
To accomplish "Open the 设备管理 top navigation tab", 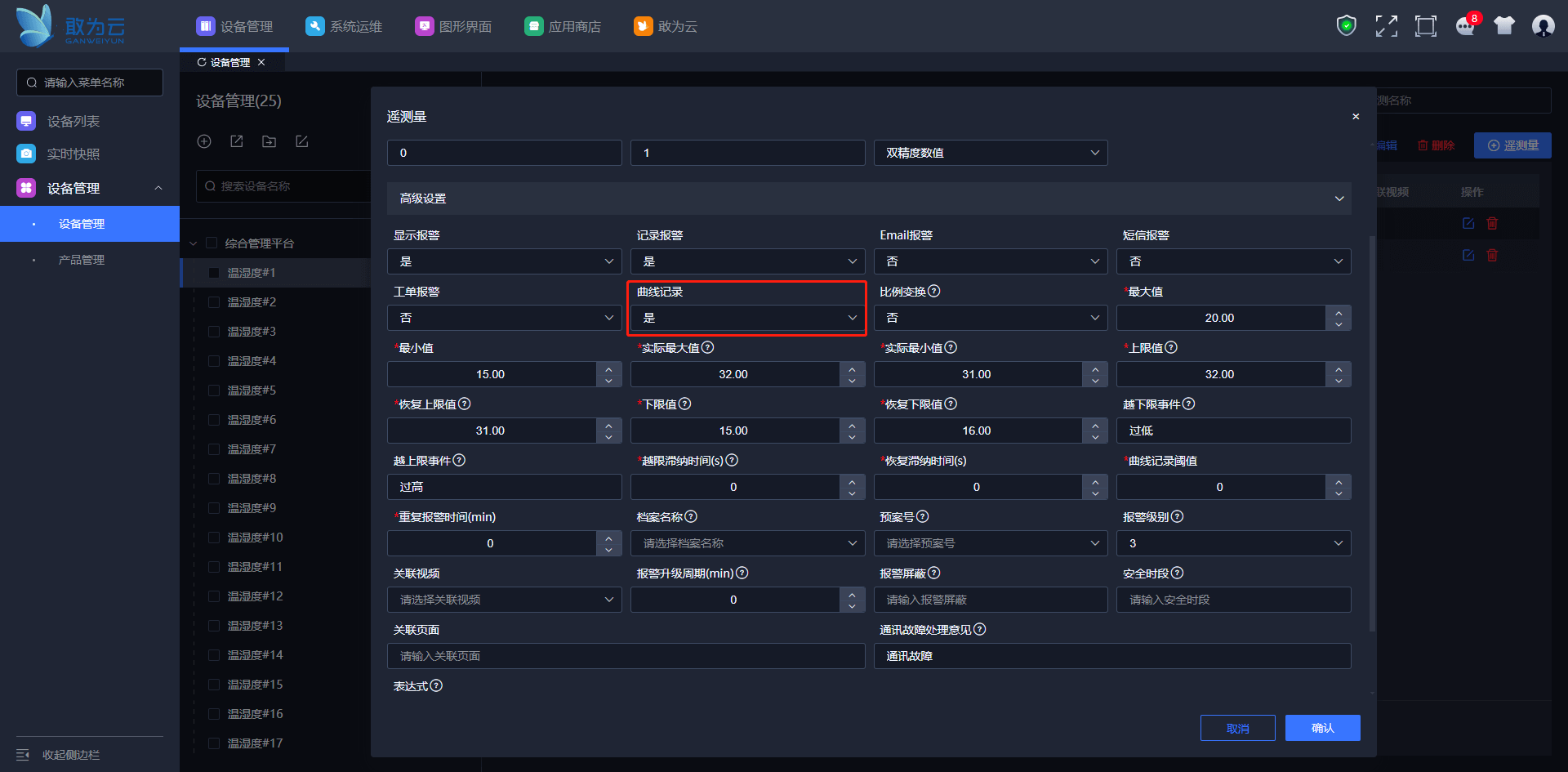I will (234, 26).
